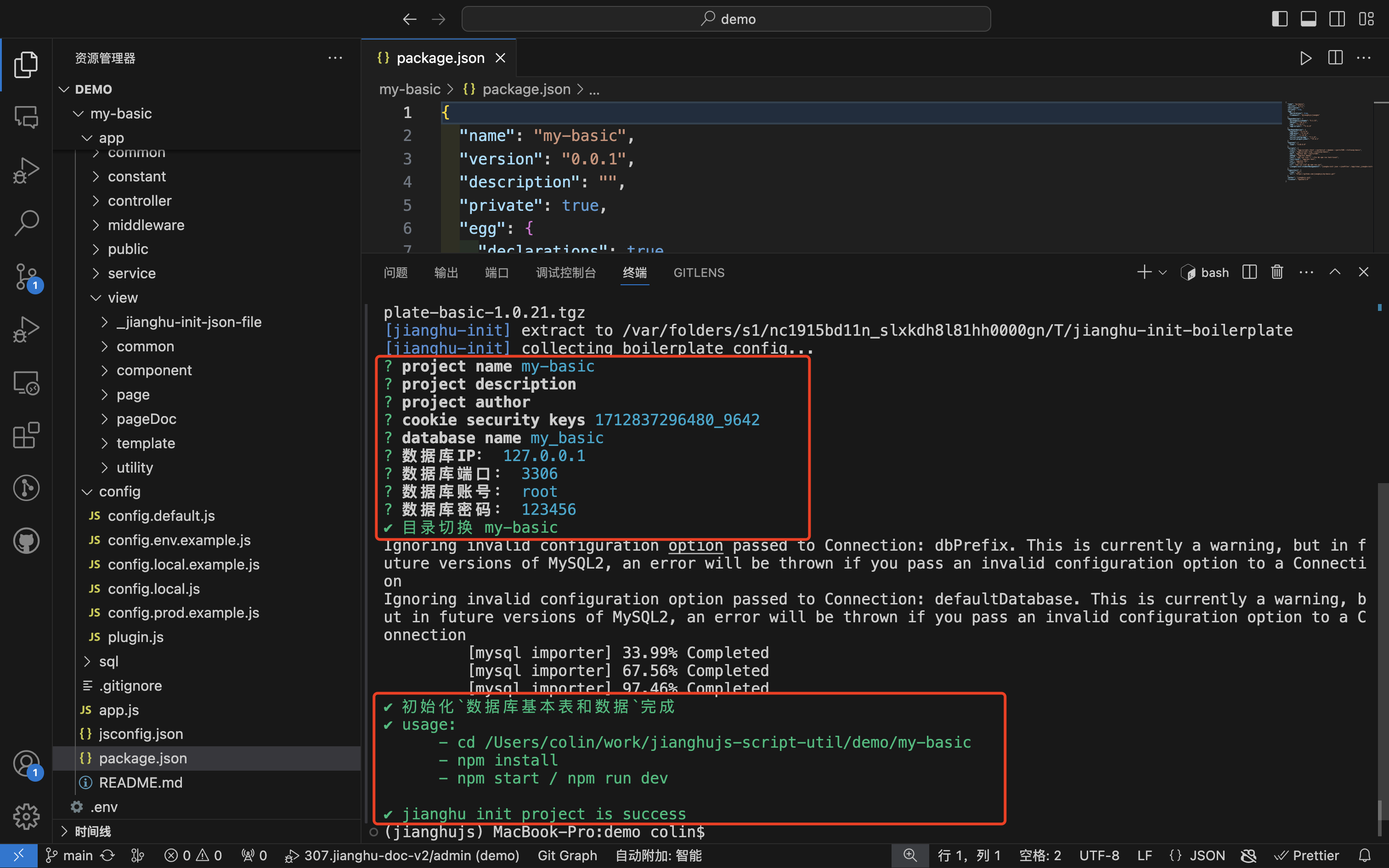This screenshot has height=868, width=1389.
Task: Click Git Graph in the status bar
Action: tap(567, 855)
